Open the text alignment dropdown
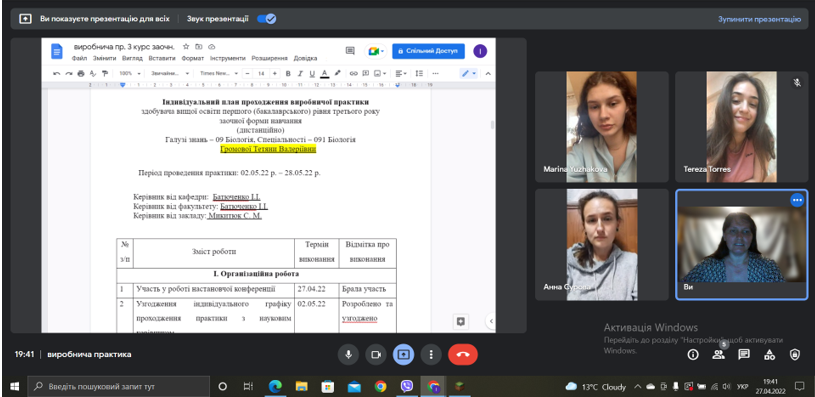This screenshot has width=815, height=397. [400, 73]
